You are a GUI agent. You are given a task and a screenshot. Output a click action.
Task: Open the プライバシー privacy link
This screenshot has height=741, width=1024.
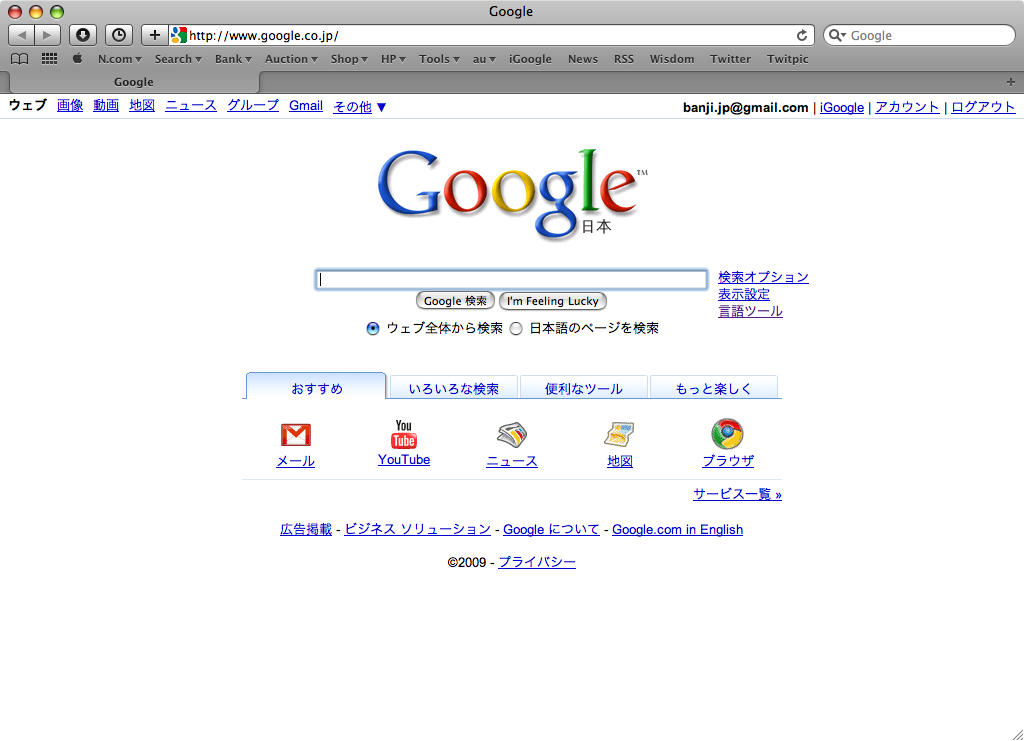[x=537, y=562]
